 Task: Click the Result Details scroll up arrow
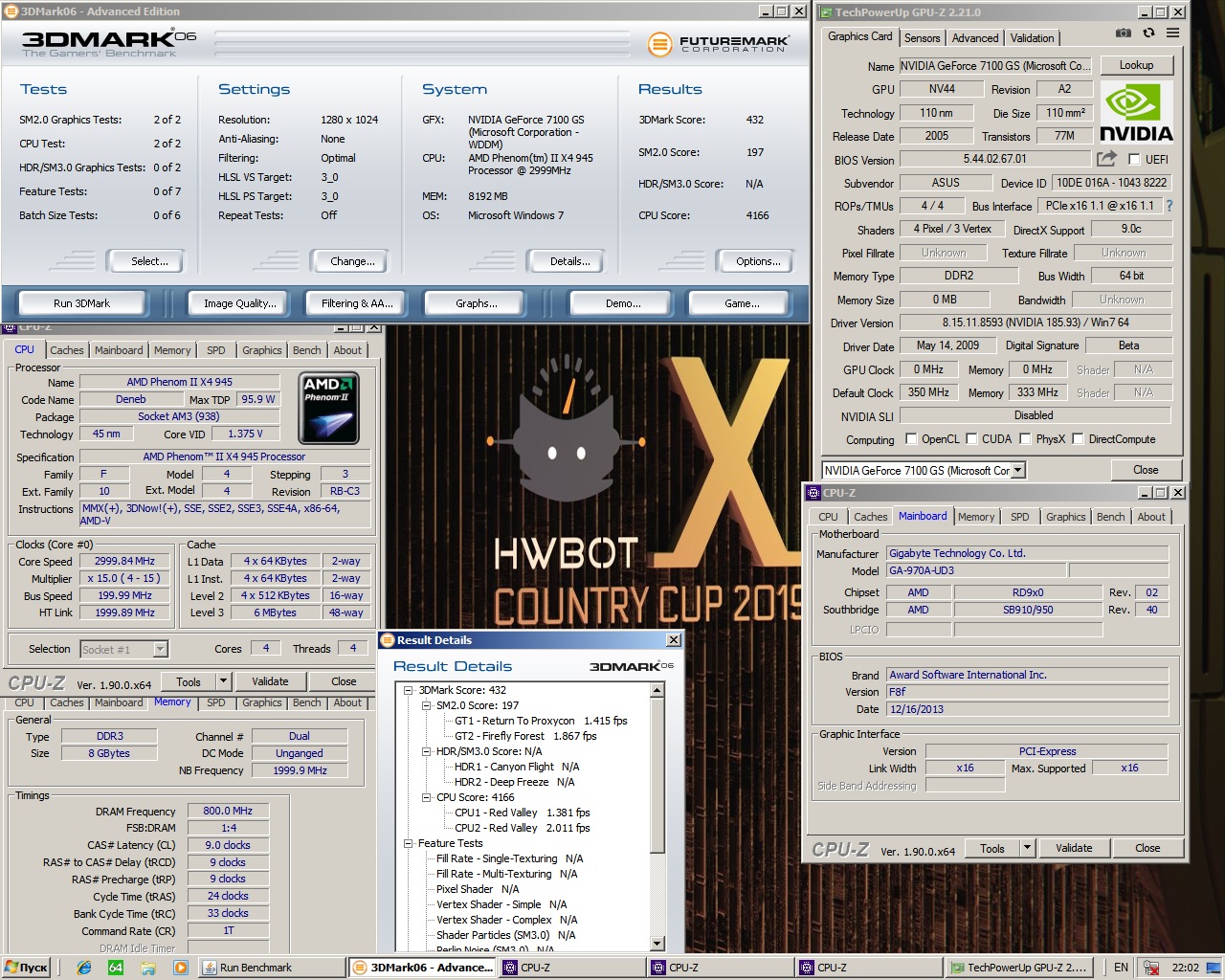[657, 689]
